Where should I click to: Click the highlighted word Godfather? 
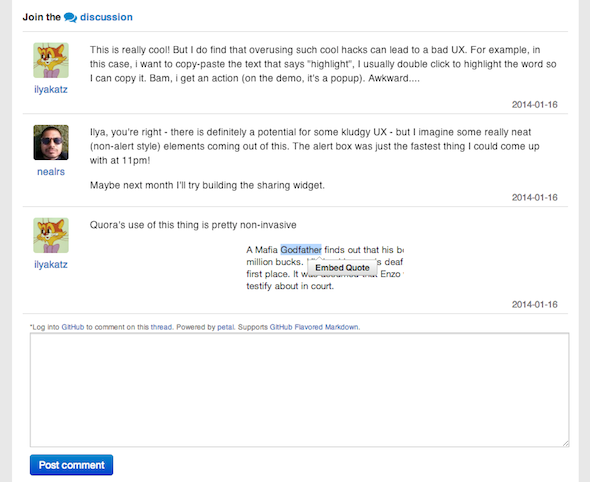(x=301, y=249)
